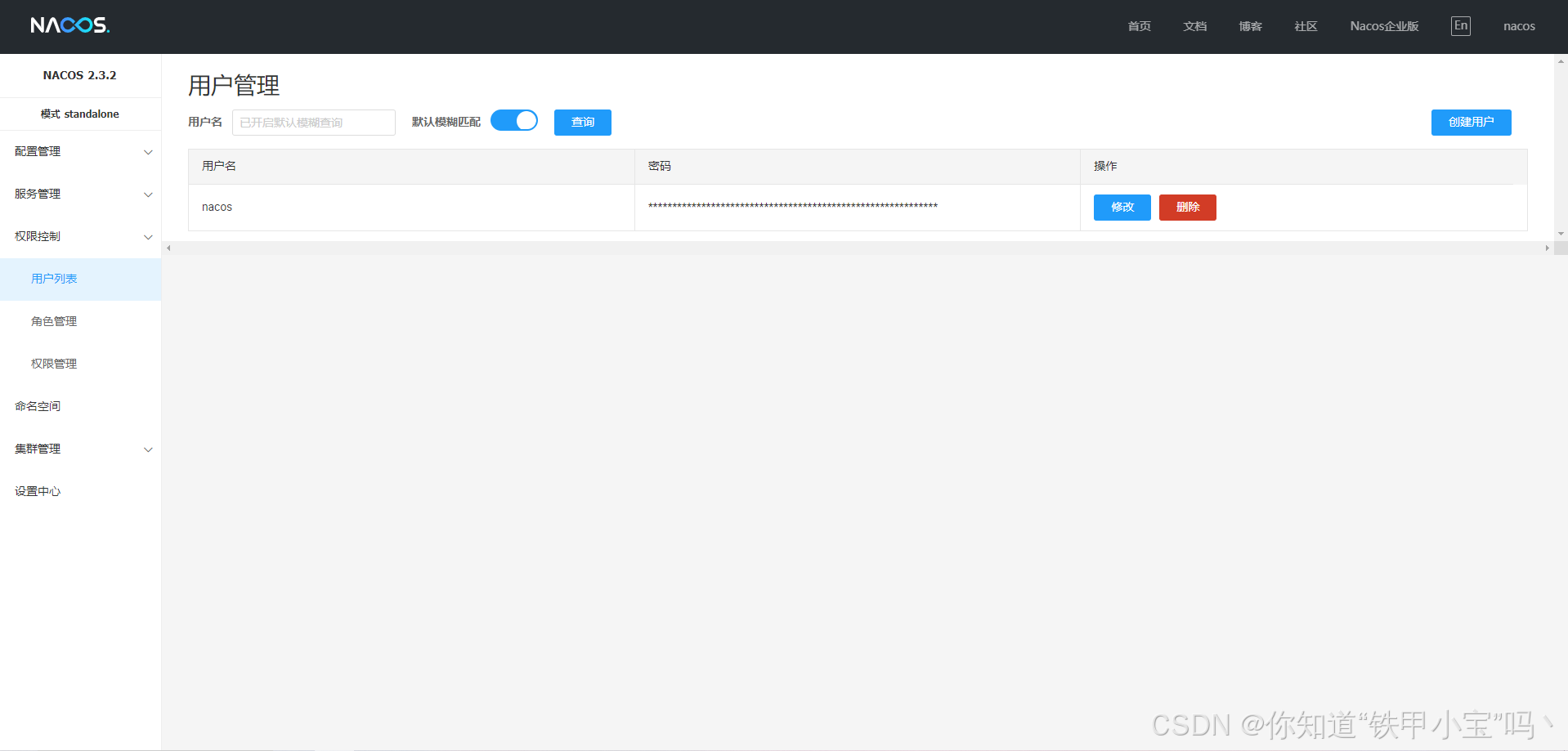1568x751 pixels.
Task: Open 社区 in the top navigation
Action: [1306, 26]
